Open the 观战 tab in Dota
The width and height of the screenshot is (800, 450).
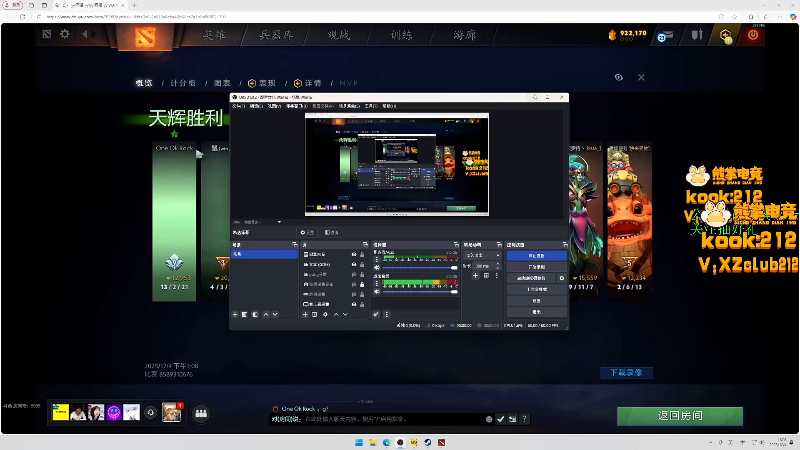(x=339, y=35)
